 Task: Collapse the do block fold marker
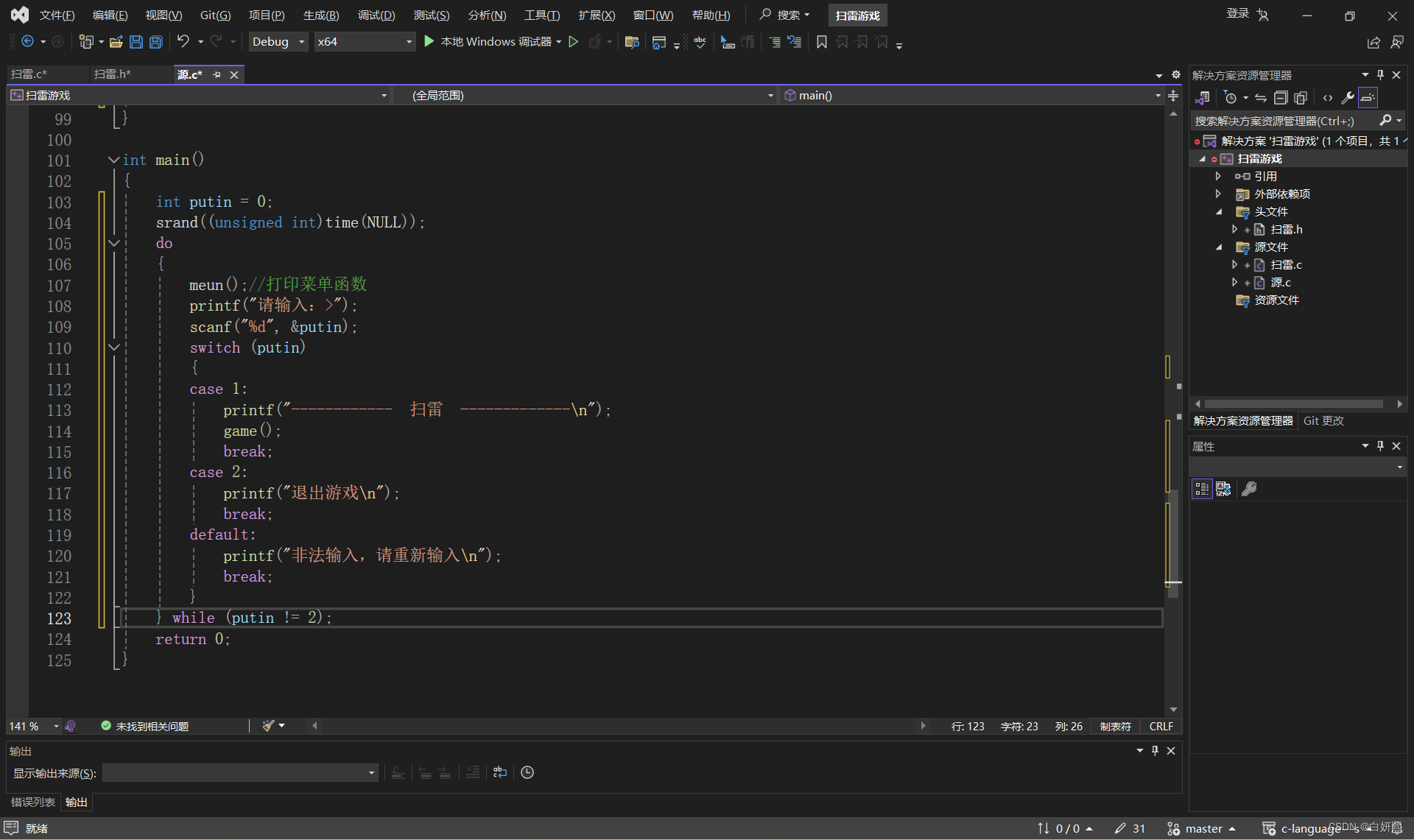tap(113, 243)
